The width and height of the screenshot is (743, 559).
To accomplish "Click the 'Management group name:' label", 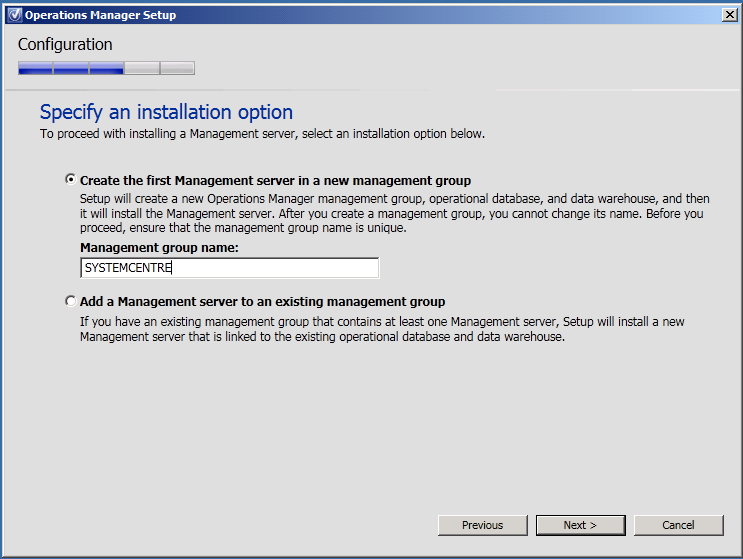I will (159, 248).
